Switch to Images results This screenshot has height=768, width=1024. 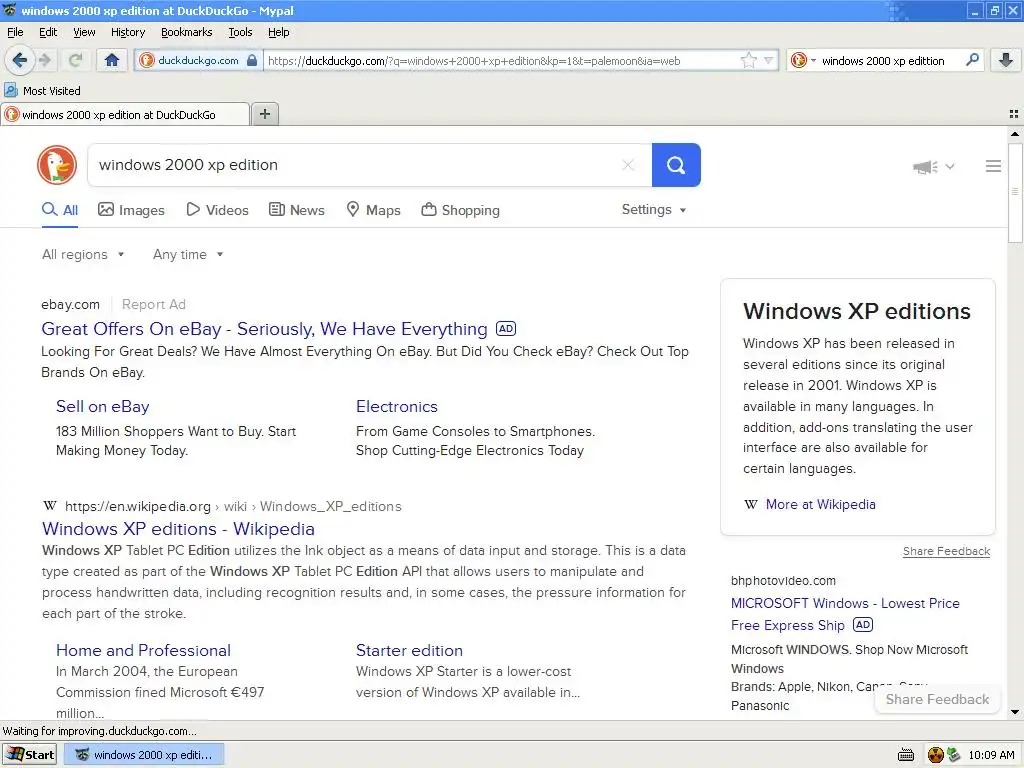[131, 210]
